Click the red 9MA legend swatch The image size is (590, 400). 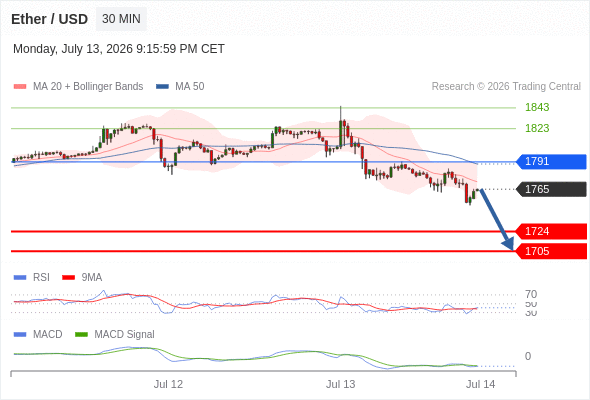pos(68,278)
